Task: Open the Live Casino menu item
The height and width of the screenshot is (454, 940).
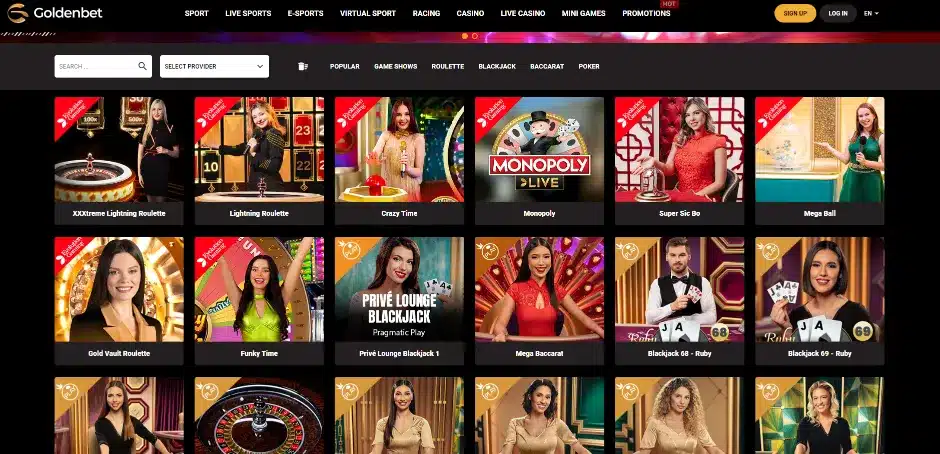Action: click(523, 13)
